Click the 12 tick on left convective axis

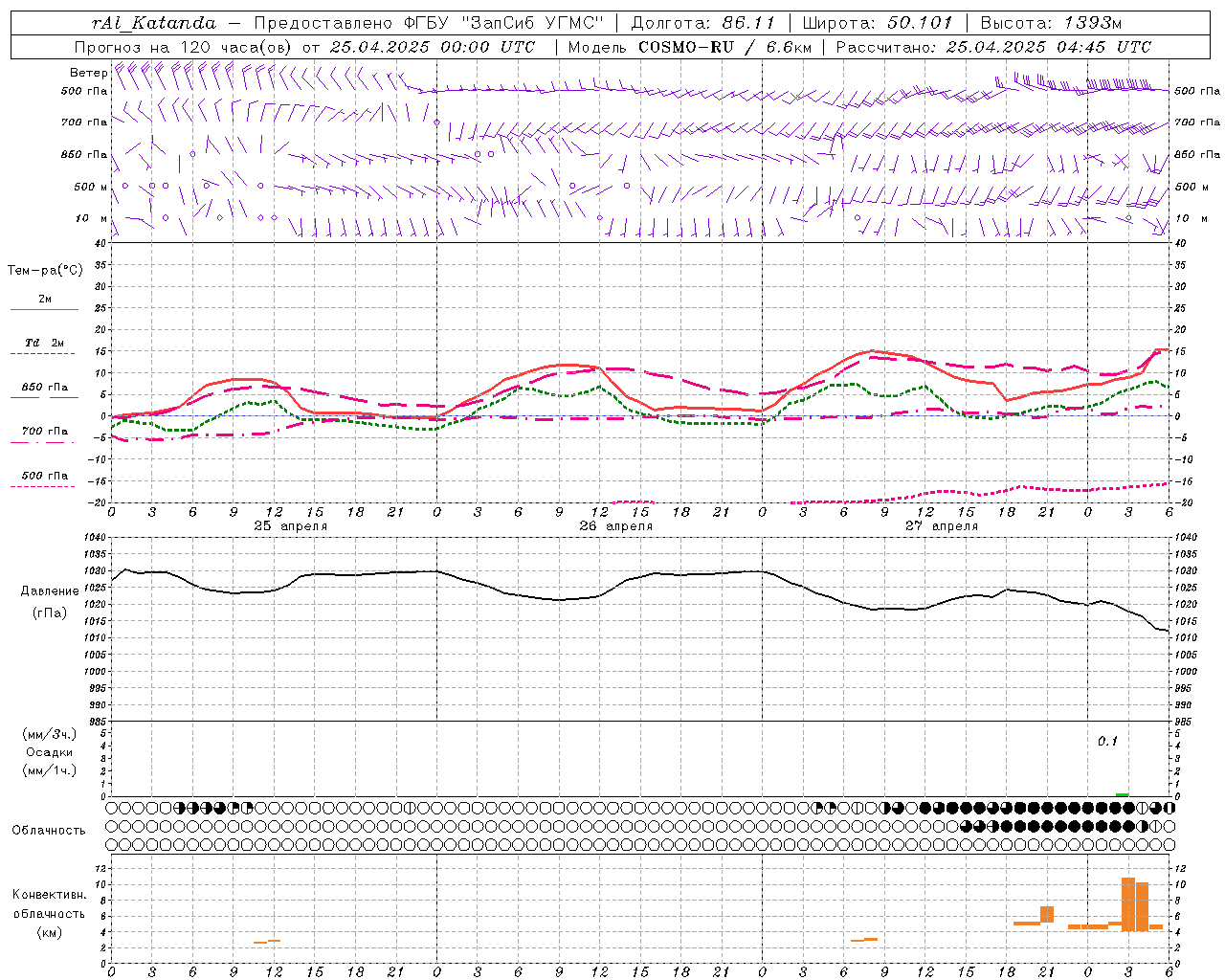(100, 868)
